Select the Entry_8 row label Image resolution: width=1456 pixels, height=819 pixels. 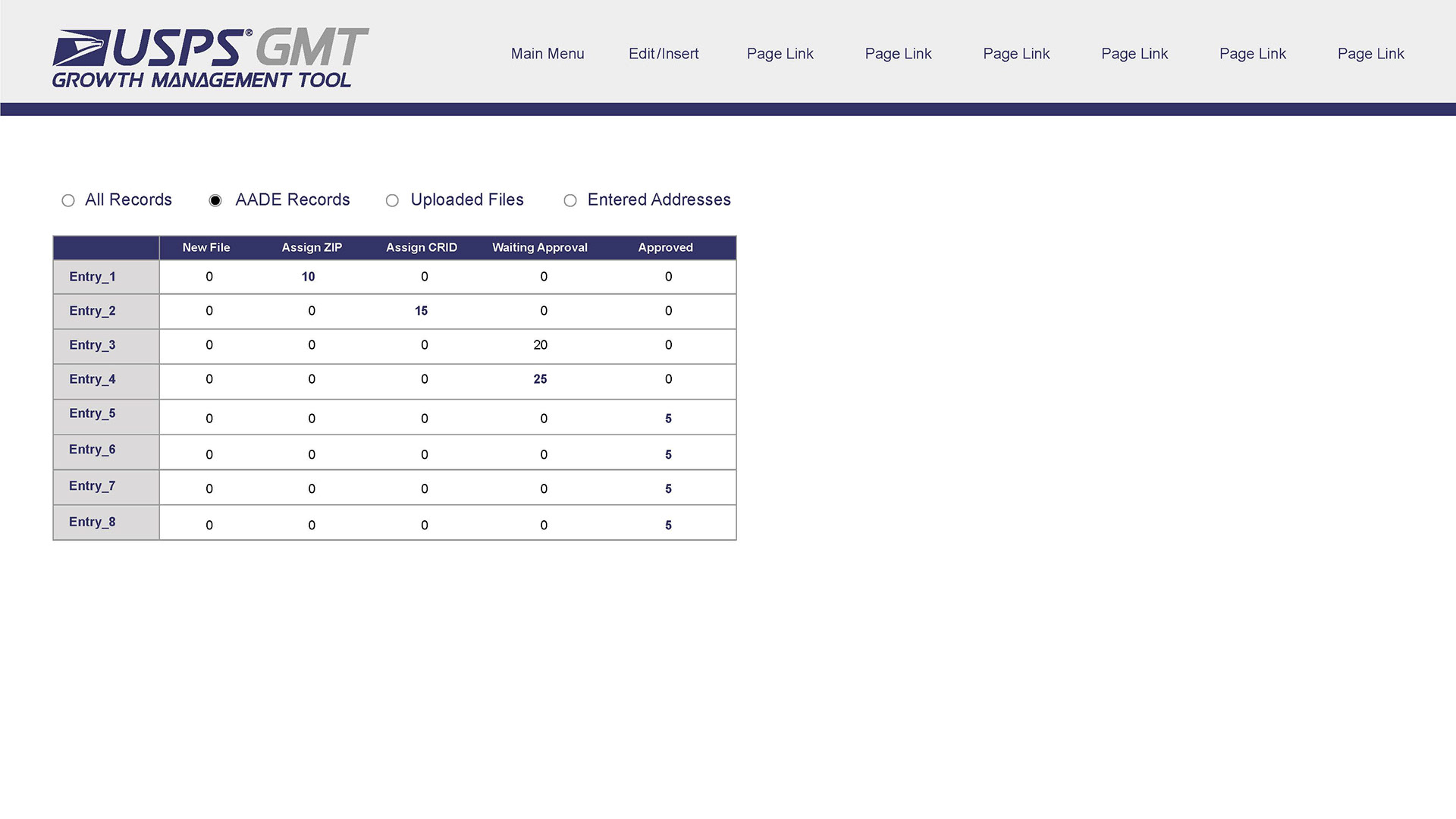point(93,522)
